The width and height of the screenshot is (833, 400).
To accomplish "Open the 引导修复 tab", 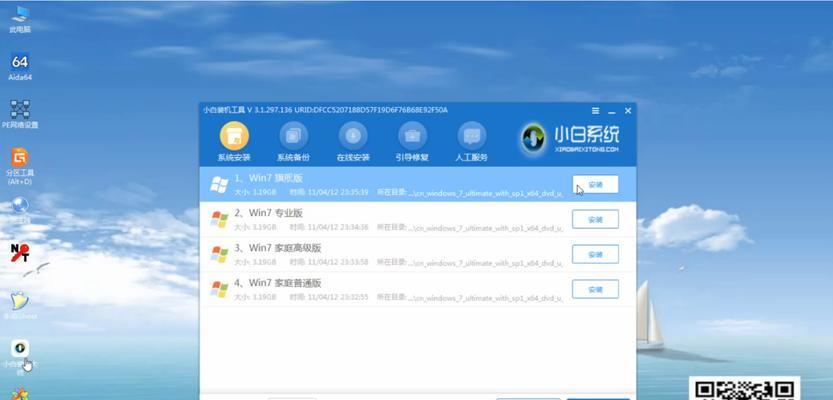I will (x=412, y=142).
